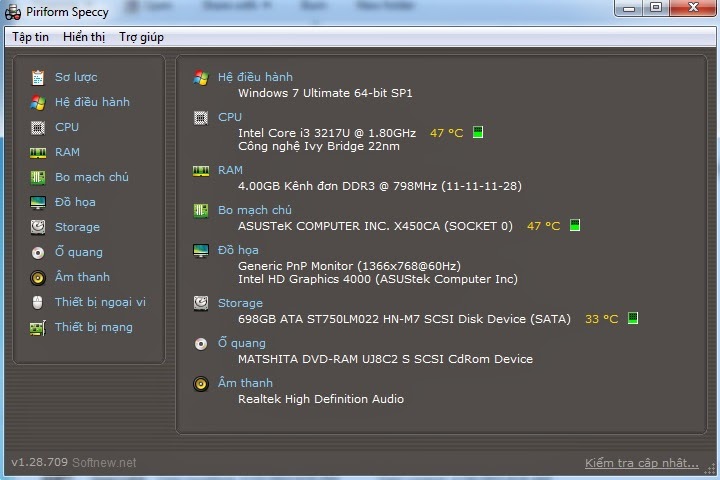Click the window resize grip in bottom corner
720x480 pixels.
pos(710,469)
